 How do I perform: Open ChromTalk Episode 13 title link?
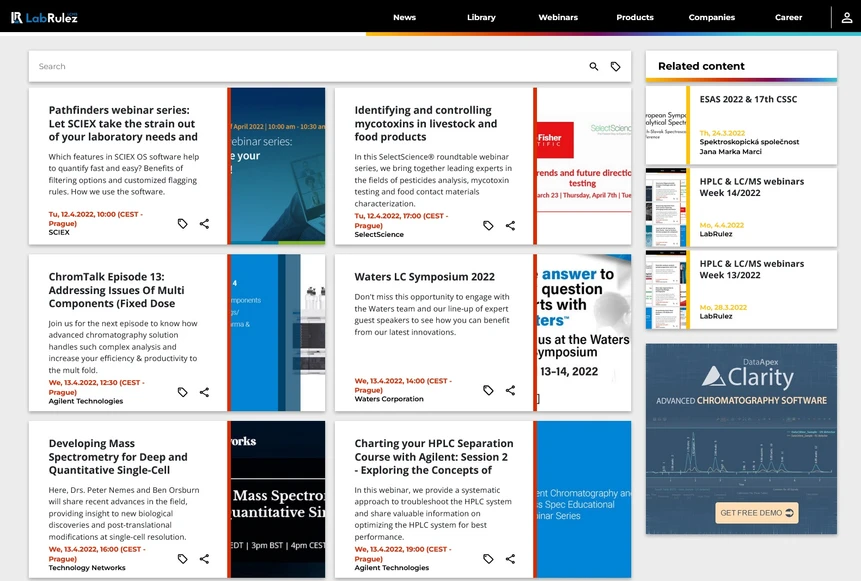pyautogui.click(x=116, y=290)
